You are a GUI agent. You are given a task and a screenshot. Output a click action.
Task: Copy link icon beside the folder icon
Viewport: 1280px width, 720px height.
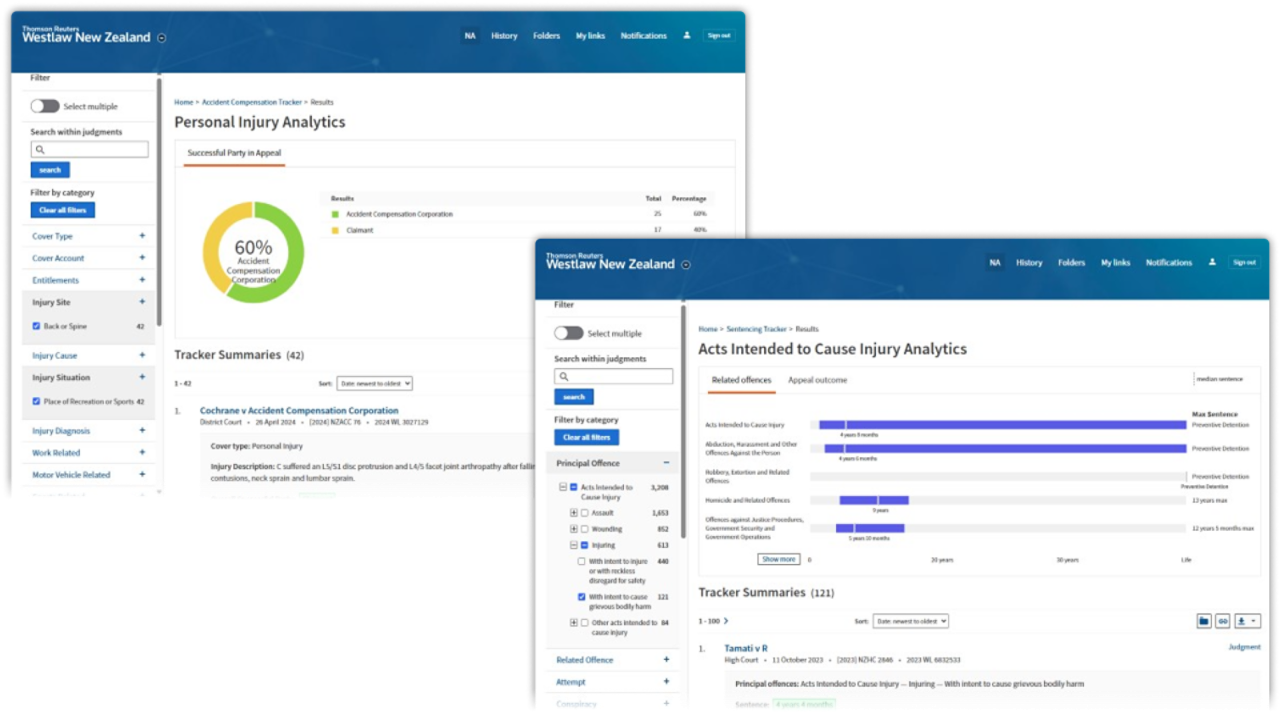[x=1222, y=621]
